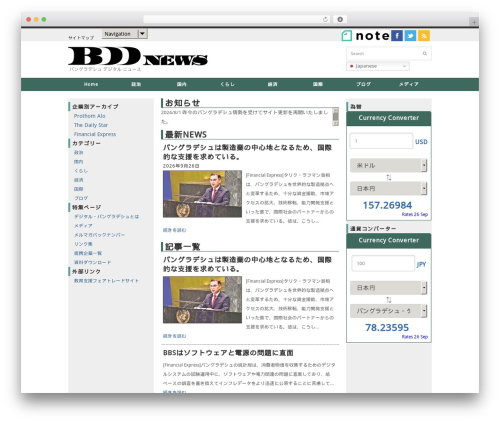Click the 最新NEWS article thumbnail
This screenshot has width=500, height=423.
pyautogui.click(x=202, y=194)
